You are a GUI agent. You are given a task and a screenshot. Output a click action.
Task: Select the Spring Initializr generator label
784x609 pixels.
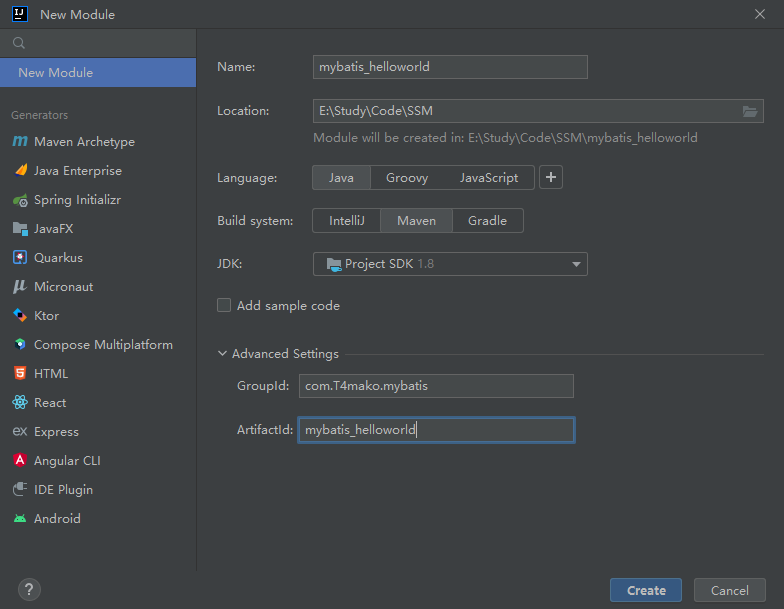pyautogui.click(x=78, y=200)
